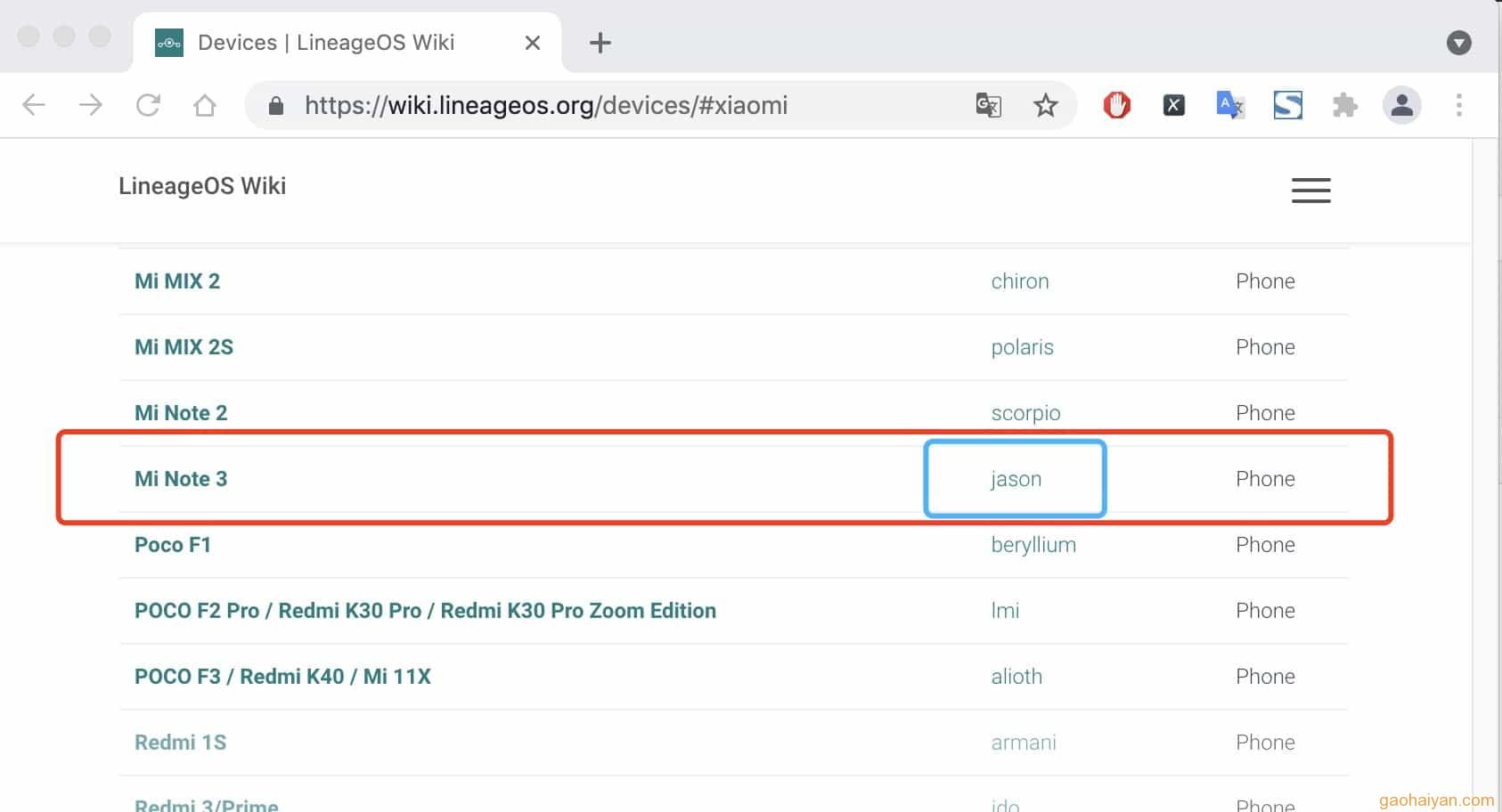Open the POCO F2 Pro / Redmi K30 Pro link
The width and height of the screenshot is (1502, 812).
pos(425,610)
